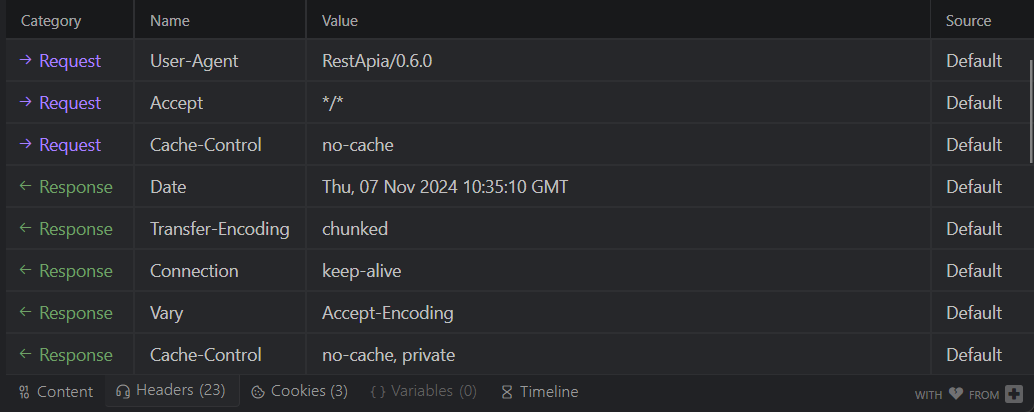Select the RestApia/0.6.0 value cell
The width and height of the screenshot is (1034, 412).
pos(618,61)
